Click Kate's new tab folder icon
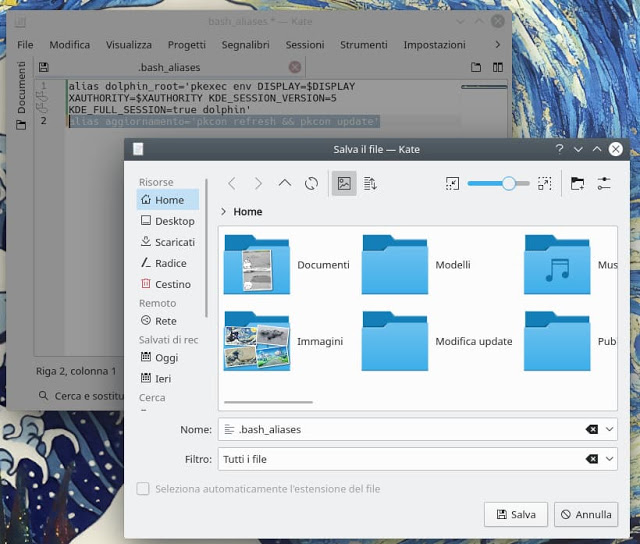Image resolution: width=640 pixels, height=544 pixels. pos(476,67)
